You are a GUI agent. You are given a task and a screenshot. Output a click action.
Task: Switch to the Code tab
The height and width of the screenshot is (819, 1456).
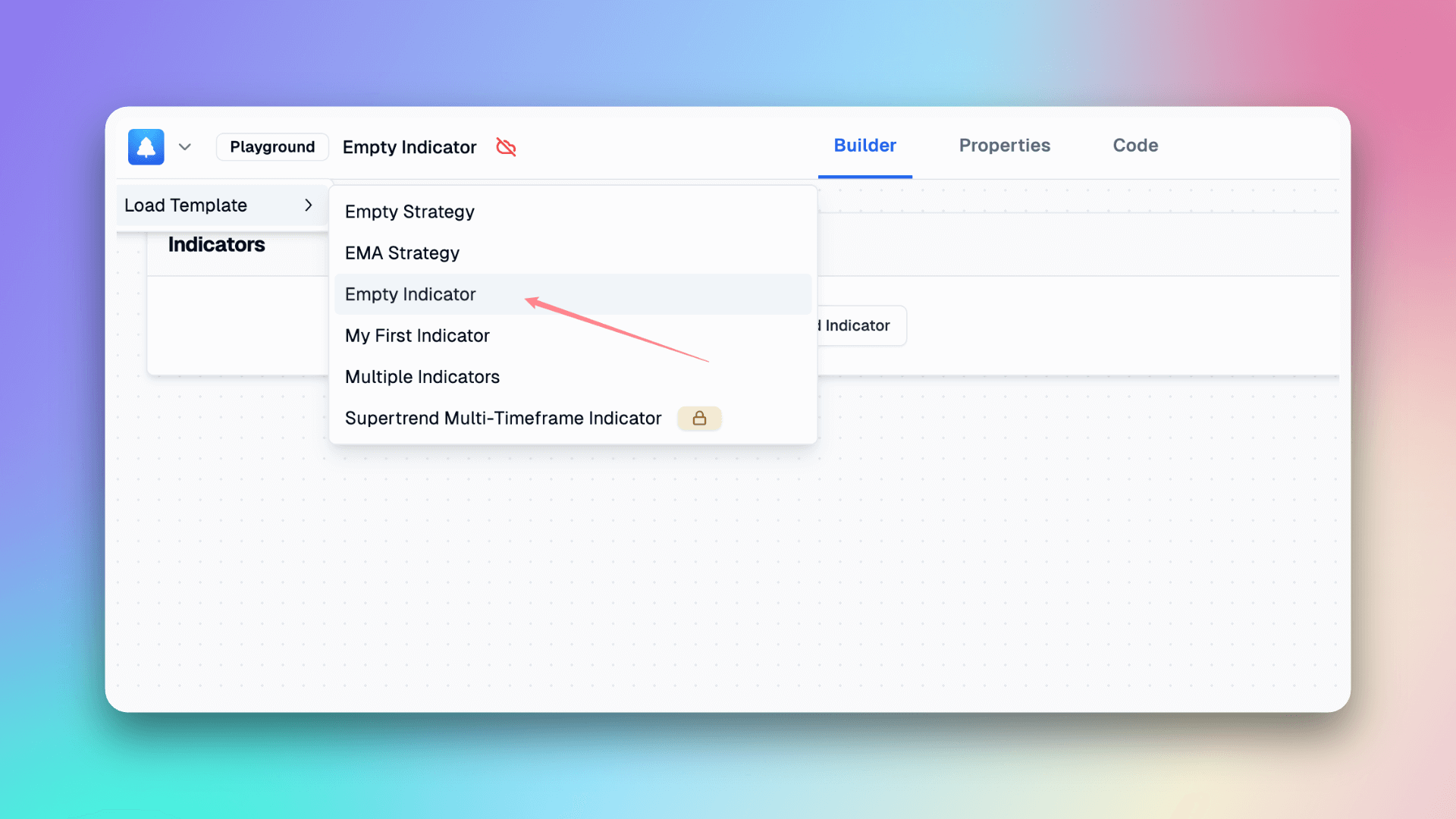tap(1135, 145)
